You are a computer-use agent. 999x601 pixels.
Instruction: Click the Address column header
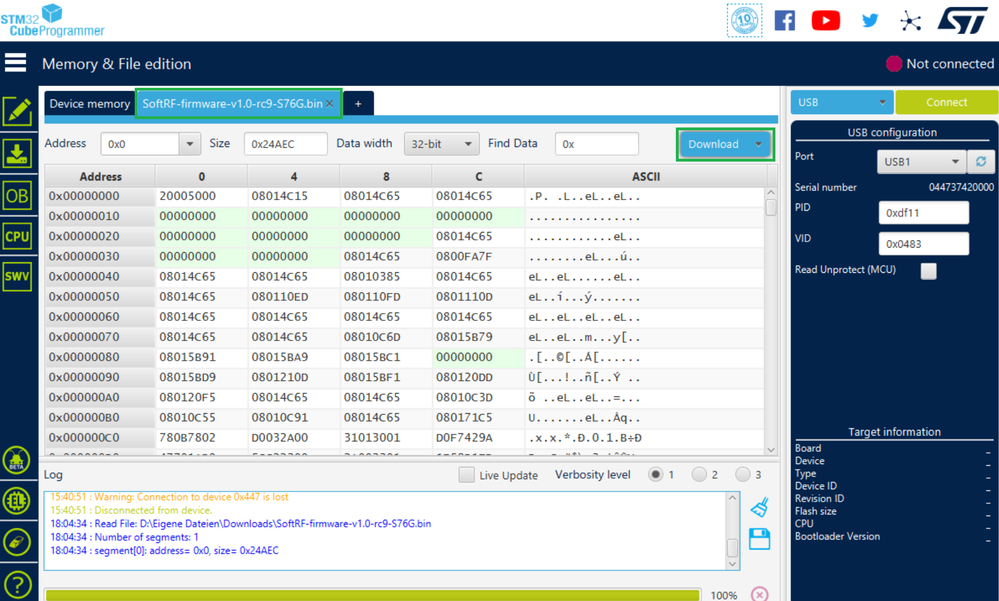pyautogui.click(x=100, y=177)
